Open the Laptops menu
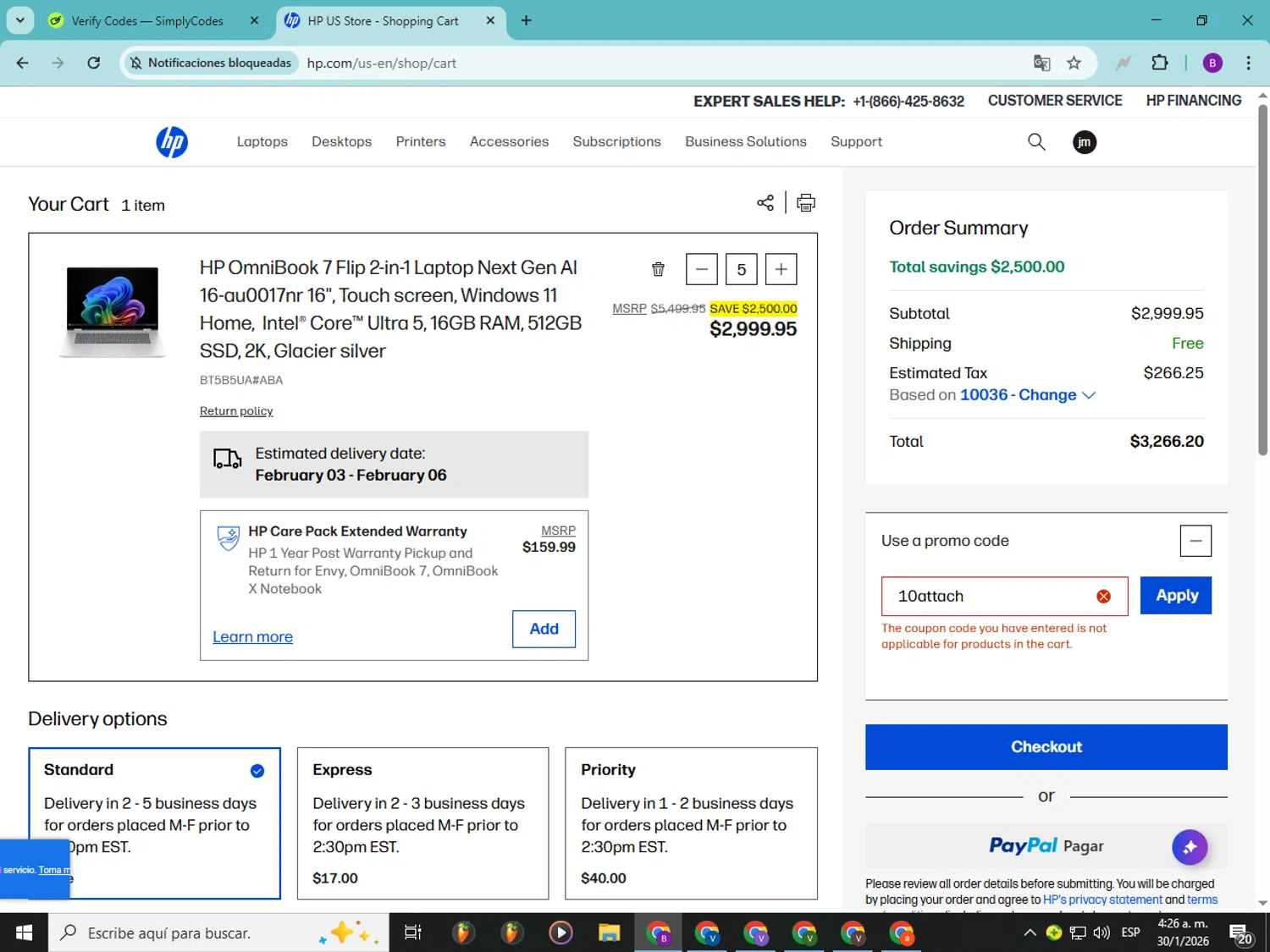 click(262, 142)
